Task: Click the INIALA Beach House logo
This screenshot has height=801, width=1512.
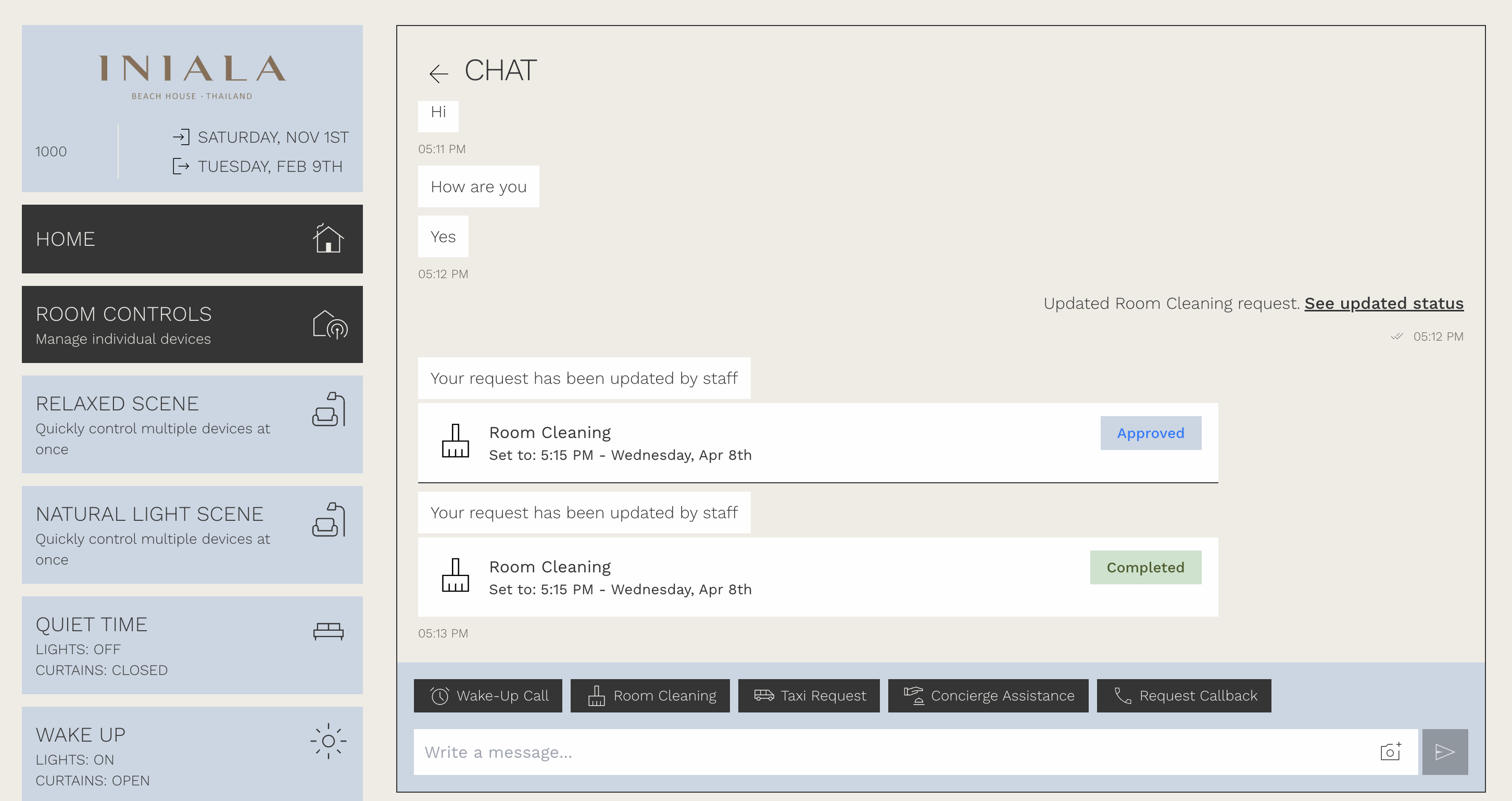Action: pos(193,77)
